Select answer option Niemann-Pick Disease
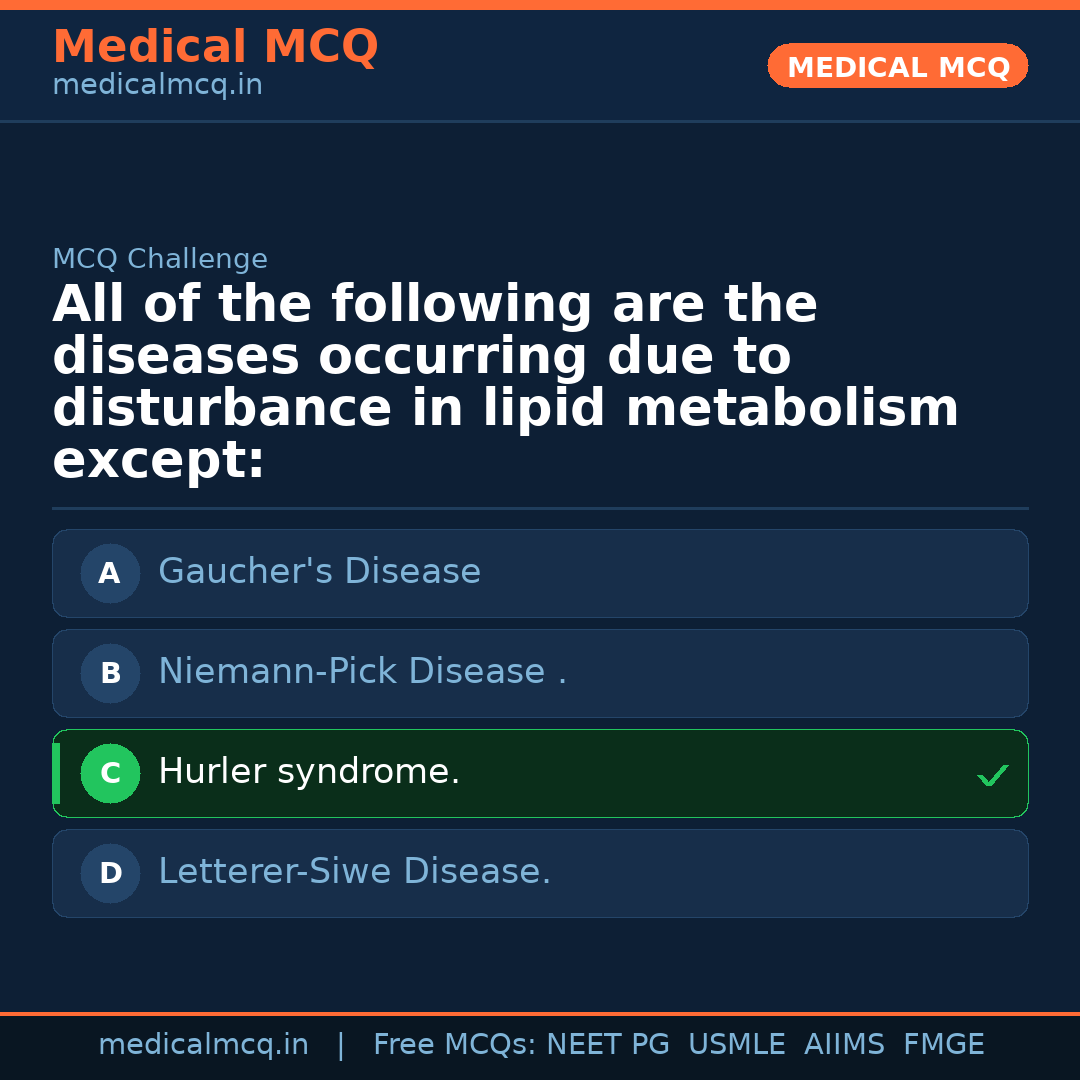 540,673
